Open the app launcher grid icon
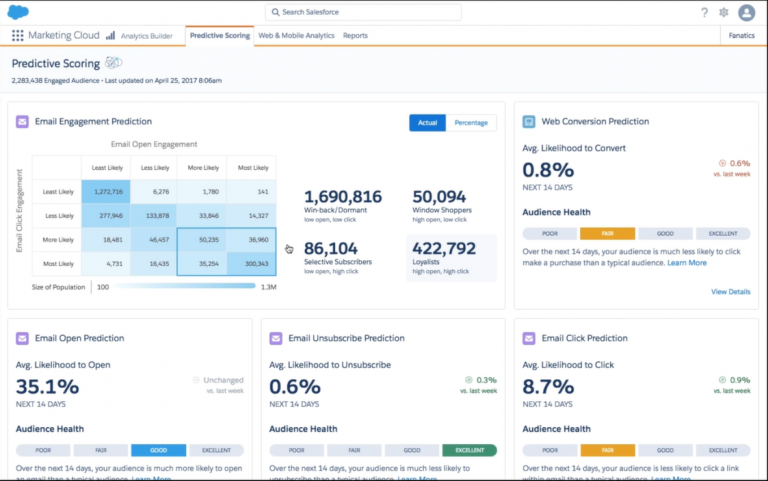Image resolution: width=768 pixels, height=481 pixels. tap(18, 35)
